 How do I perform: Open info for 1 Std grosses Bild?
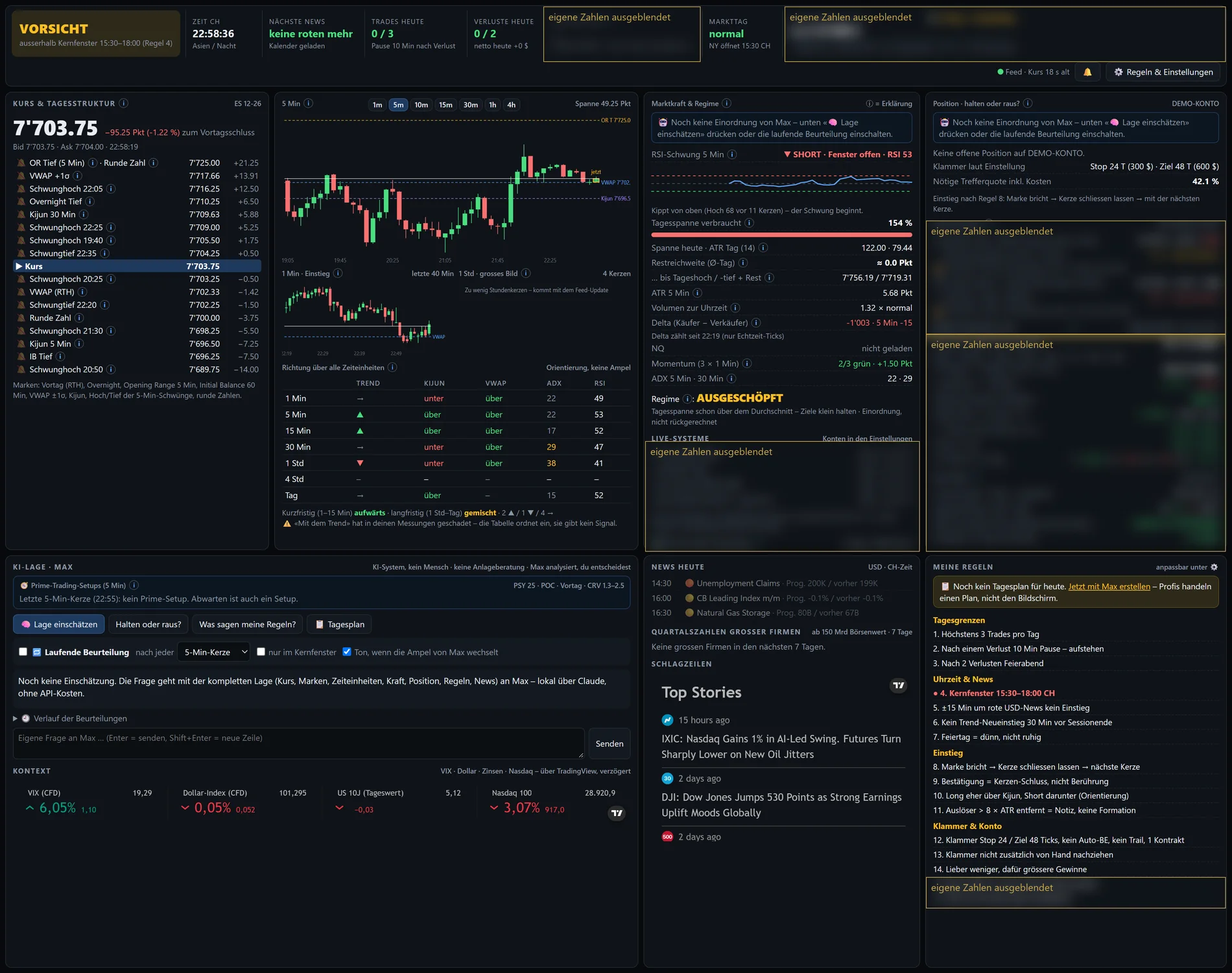(x=526, y=274)
